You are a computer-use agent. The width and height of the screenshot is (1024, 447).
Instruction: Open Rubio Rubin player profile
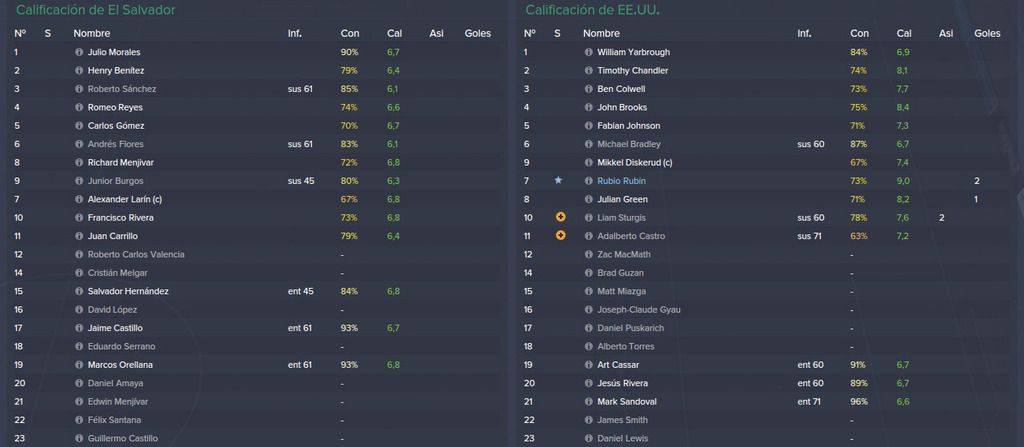621,181
